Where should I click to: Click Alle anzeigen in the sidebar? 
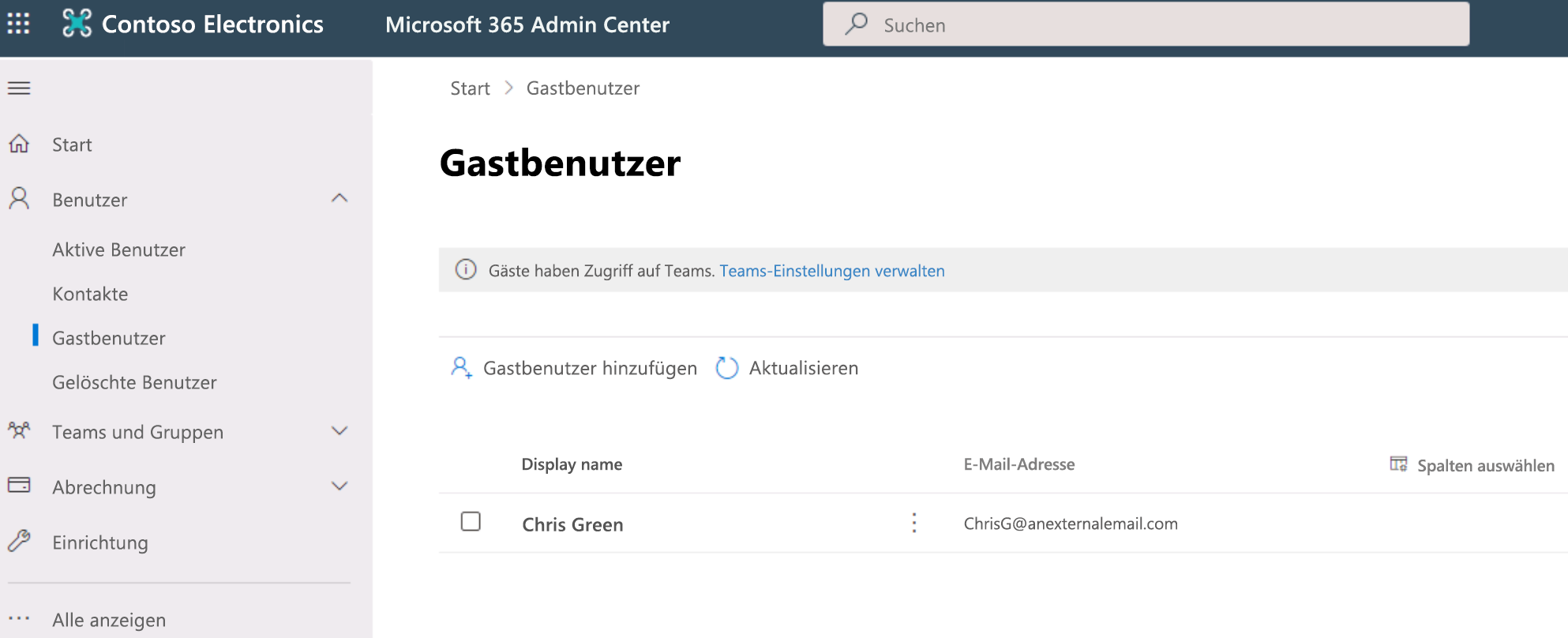(x=109, y=620)
